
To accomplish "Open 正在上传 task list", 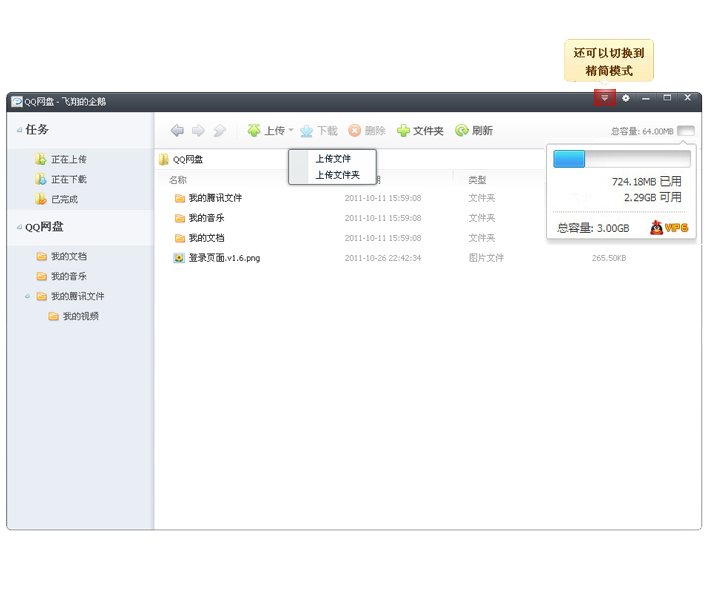I will 61,159.
